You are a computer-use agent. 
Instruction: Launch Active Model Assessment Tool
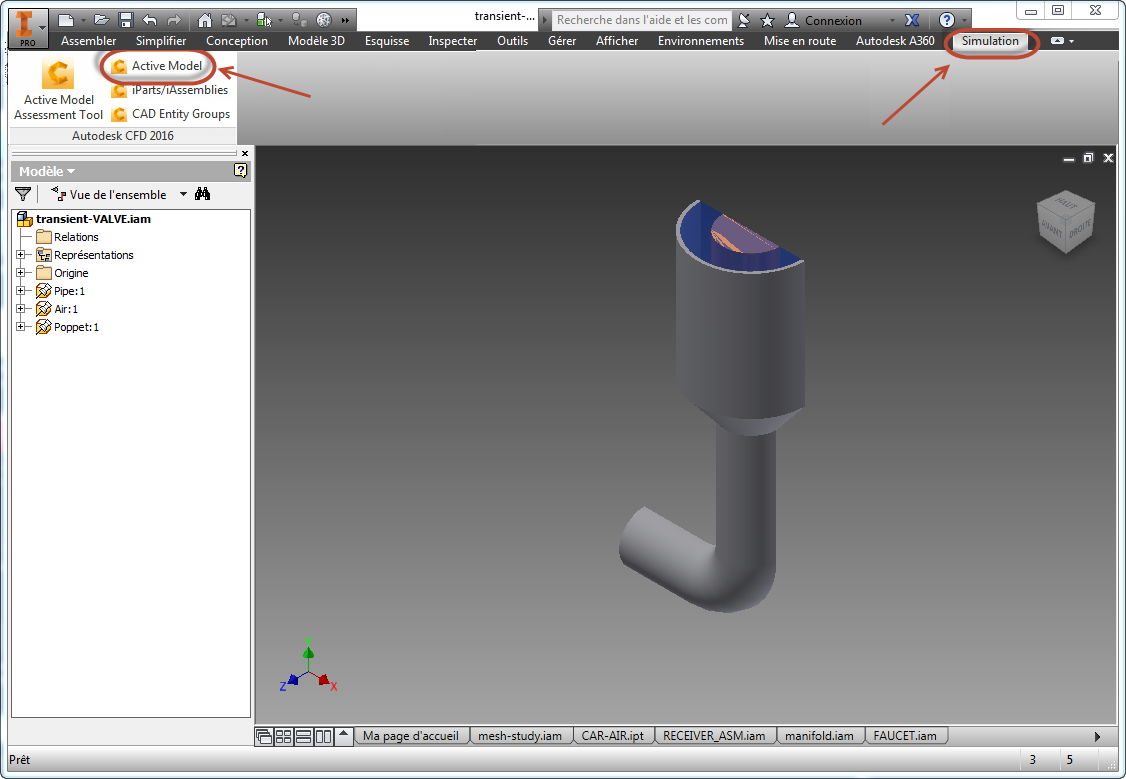pos(58,90)
